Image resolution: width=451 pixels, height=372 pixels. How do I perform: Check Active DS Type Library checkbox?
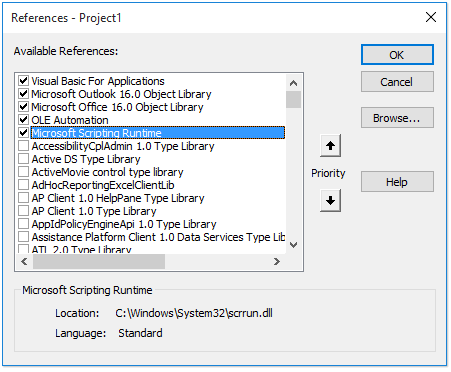coord(23,159)
